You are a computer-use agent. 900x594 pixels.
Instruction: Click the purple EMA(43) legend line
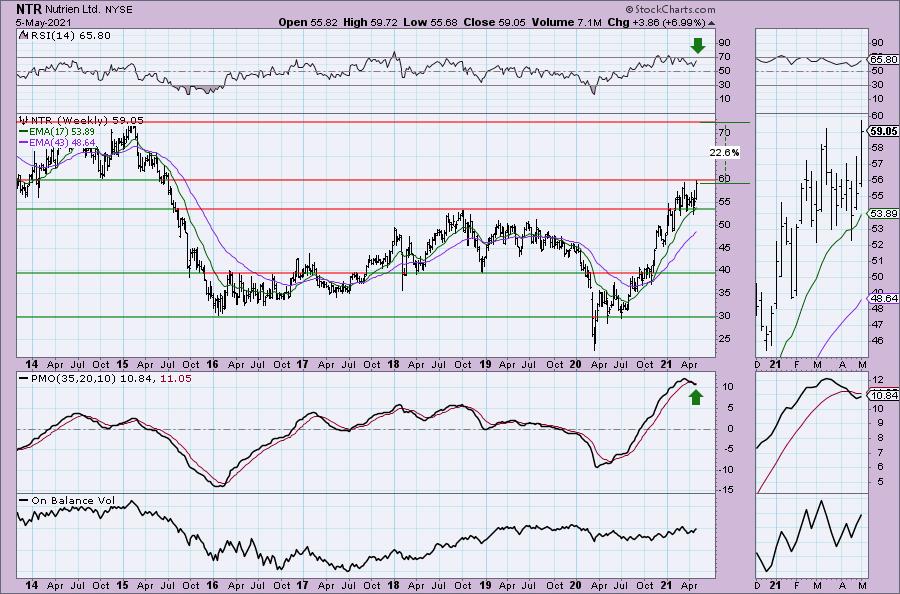coord(24,142)
